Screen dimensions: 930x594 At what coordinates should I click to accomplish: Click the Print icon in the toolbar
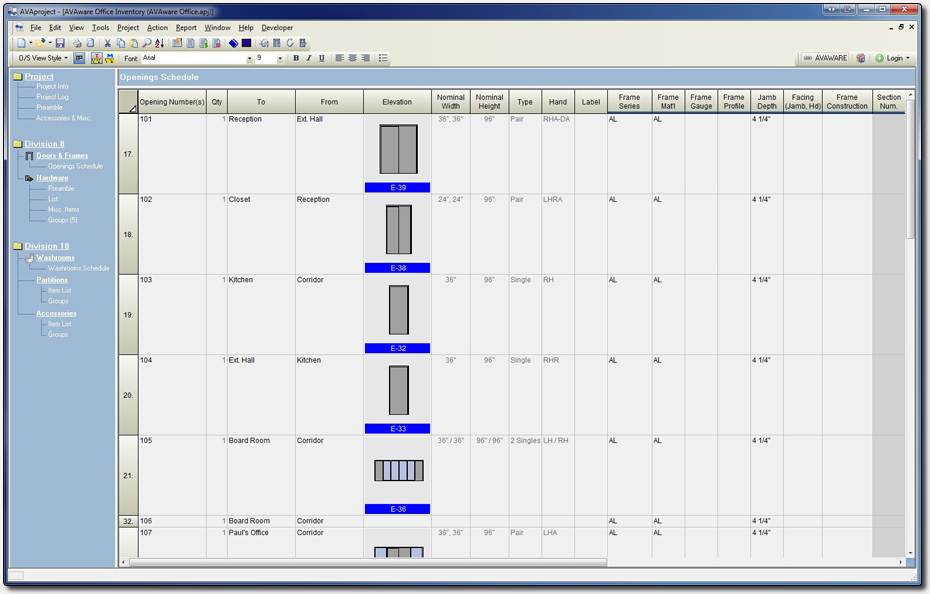click(x=77, y=43)
